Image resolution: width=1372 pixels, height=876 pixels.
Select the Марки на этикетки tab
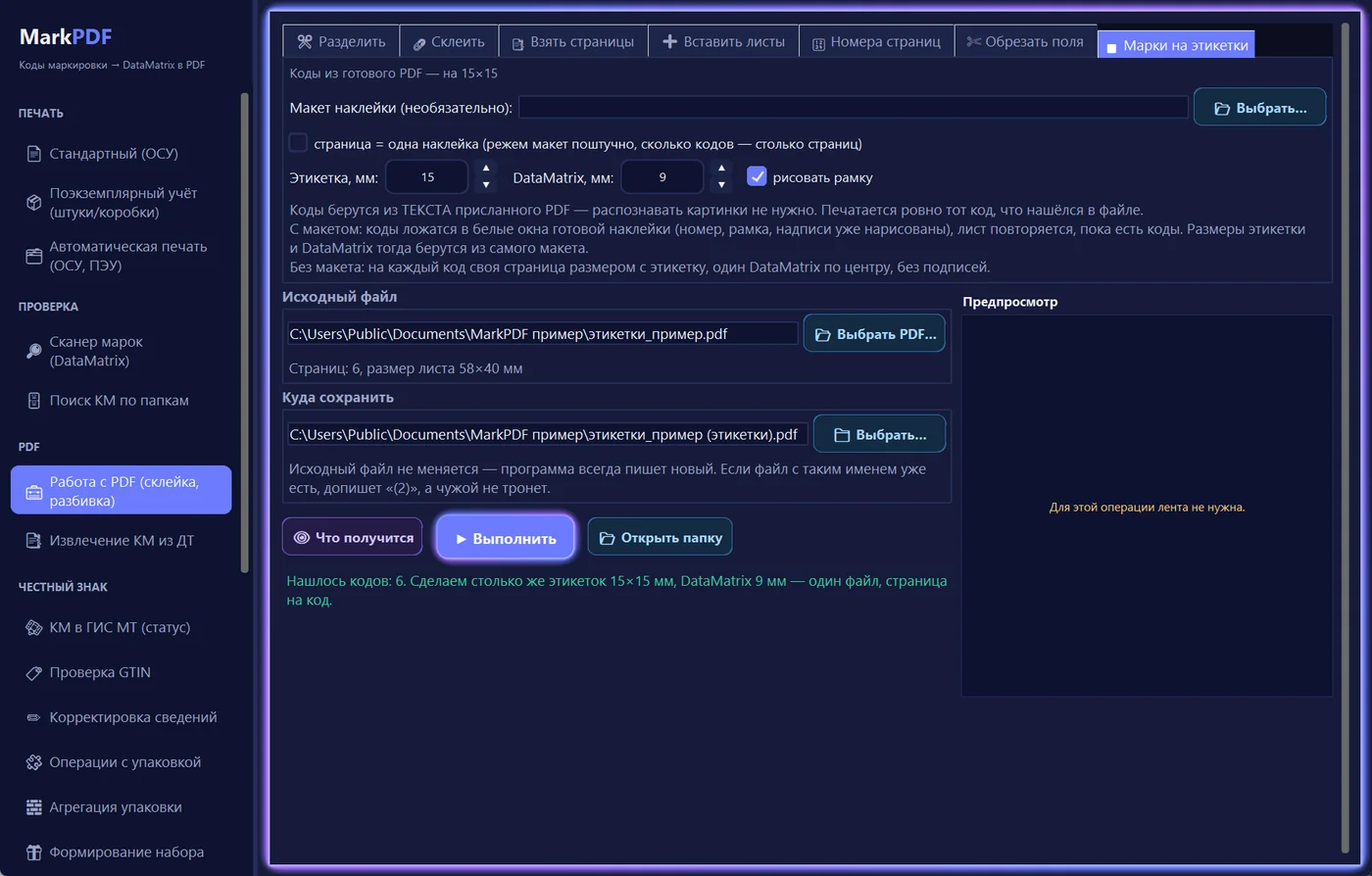tap(1176, 45)
